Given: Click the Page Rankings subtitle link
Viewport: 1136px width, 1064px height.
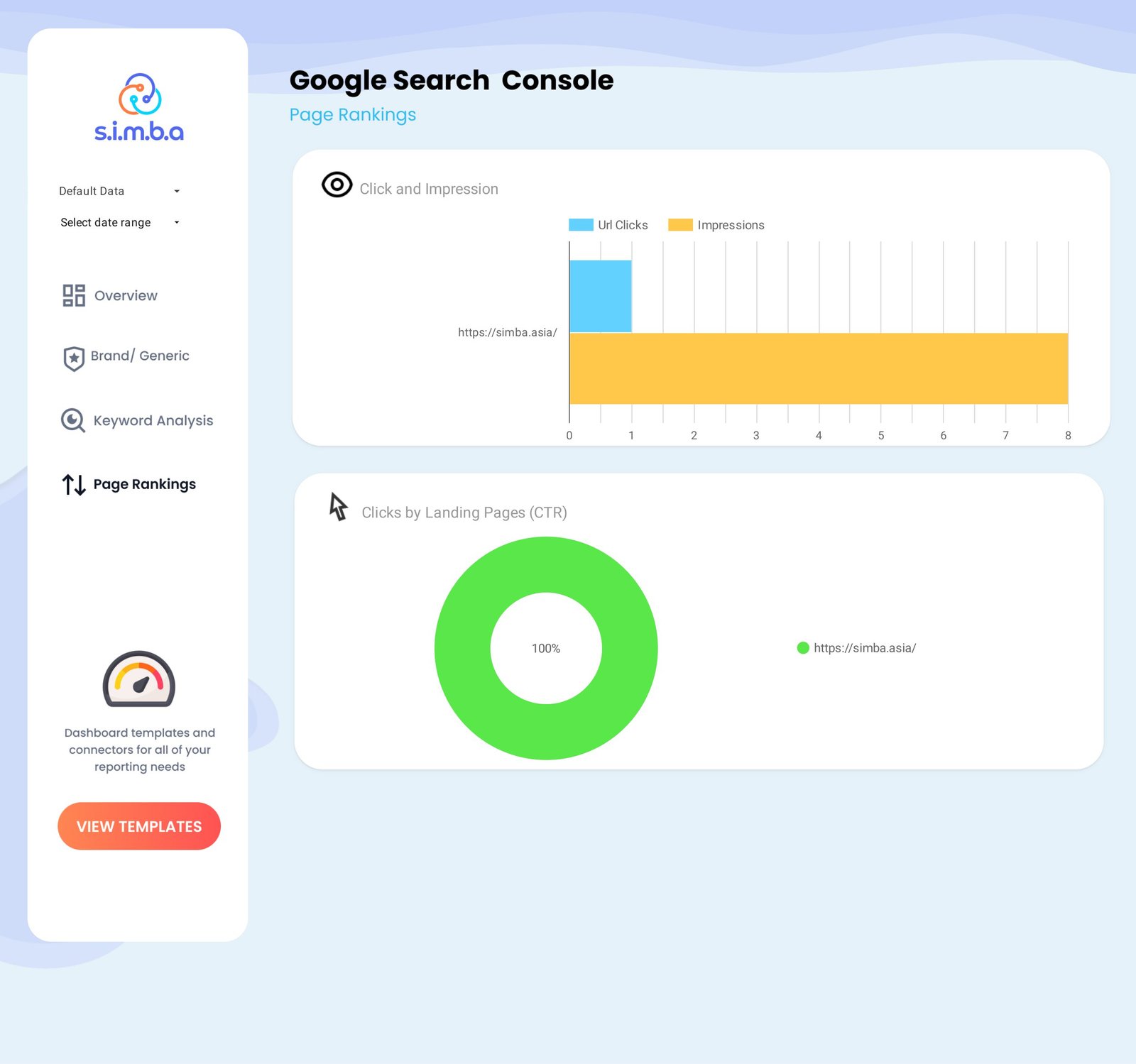Looking at the screenshot, I should point(353,115).
